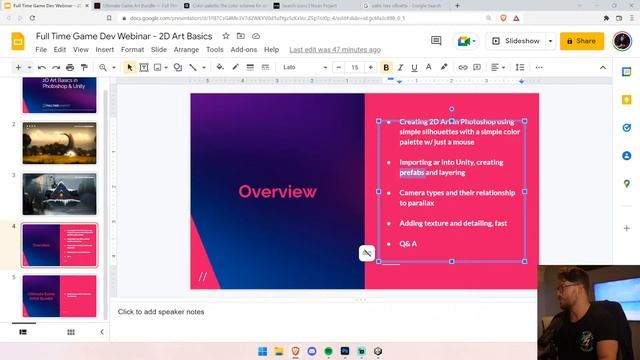
Task: Open the Edit menu
Action: point(60,49)
